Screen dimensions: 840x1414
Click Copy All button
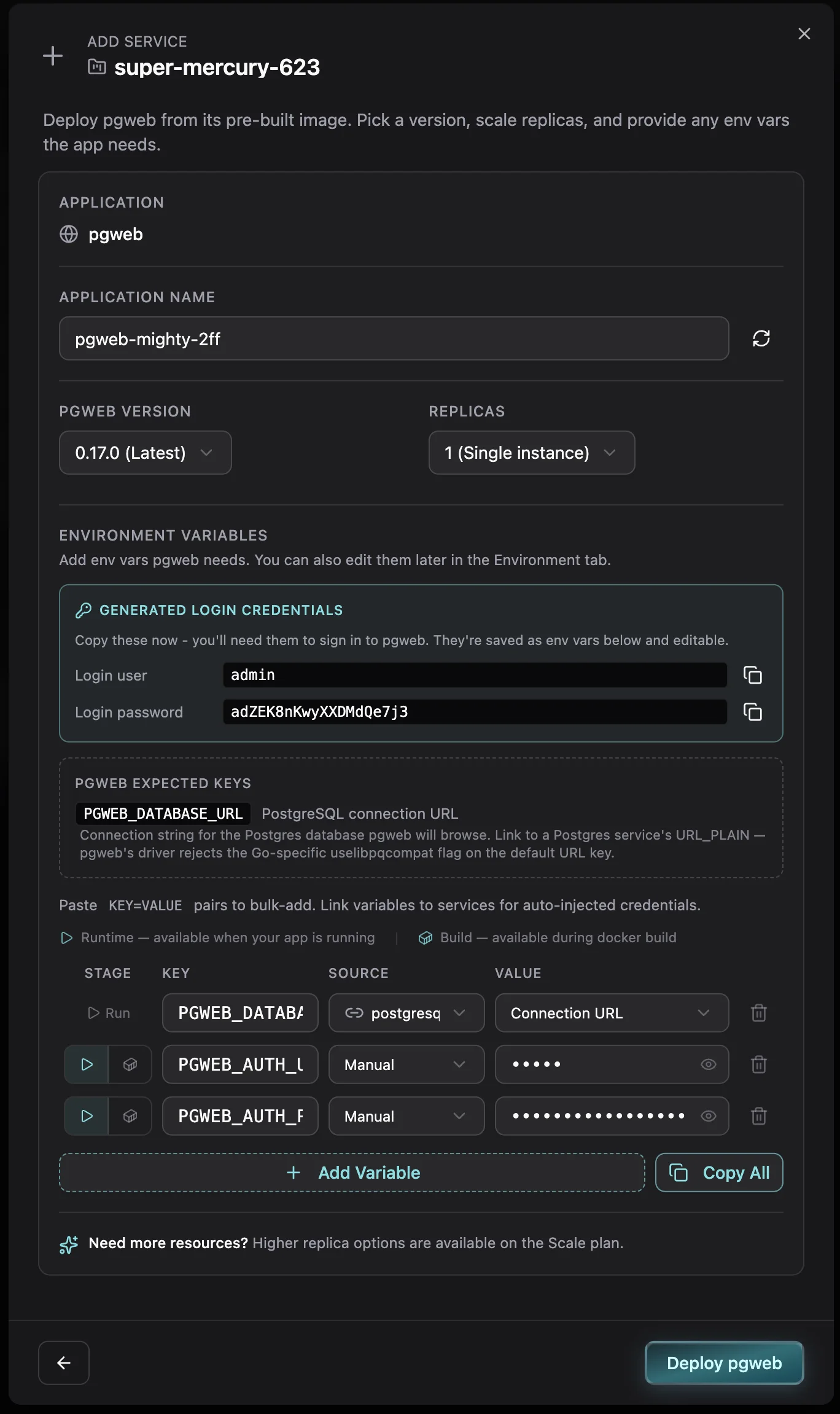[x=719, y=1173]
